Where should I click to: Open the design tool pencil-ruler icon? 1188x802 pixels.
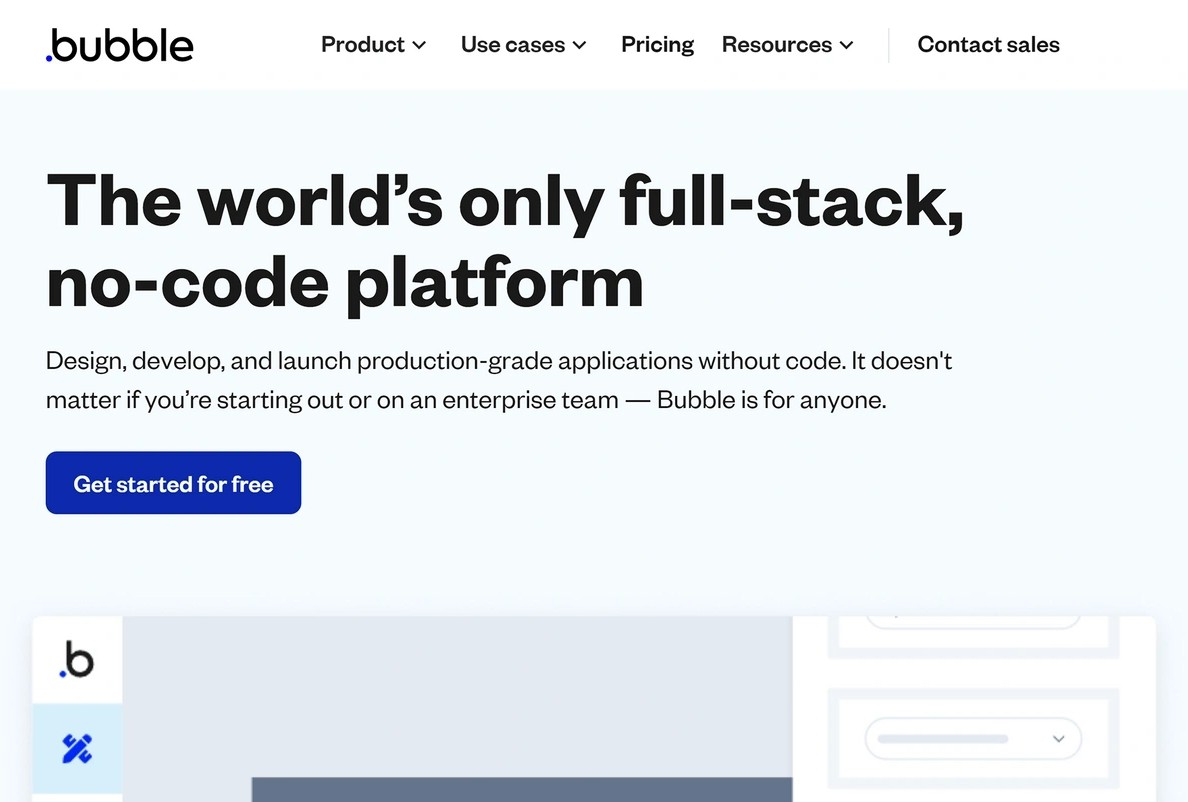[77, 749]
